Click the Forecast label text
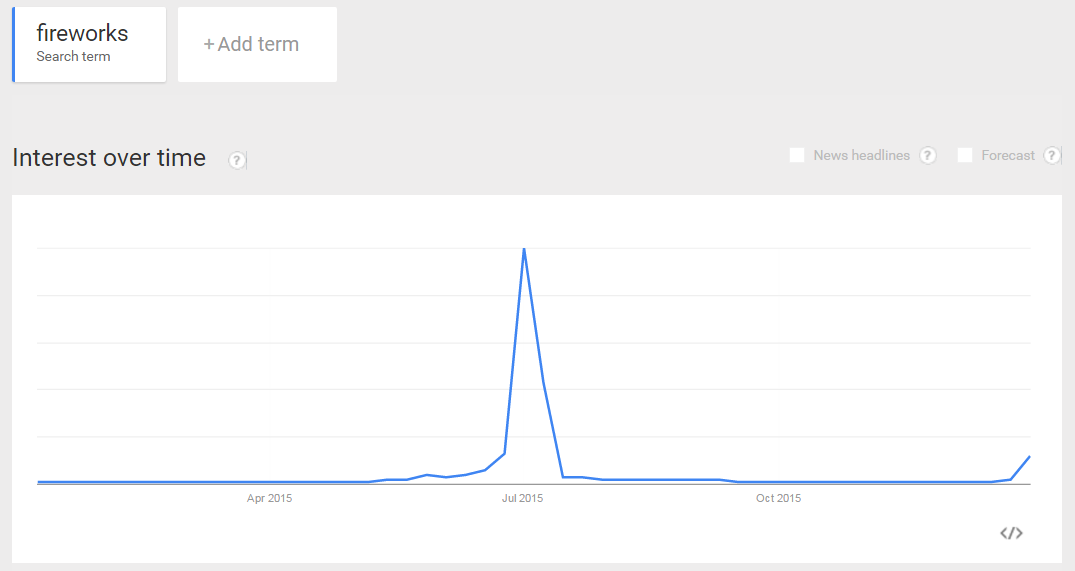Screen dimensions: 1075x571 point(1008,156)
